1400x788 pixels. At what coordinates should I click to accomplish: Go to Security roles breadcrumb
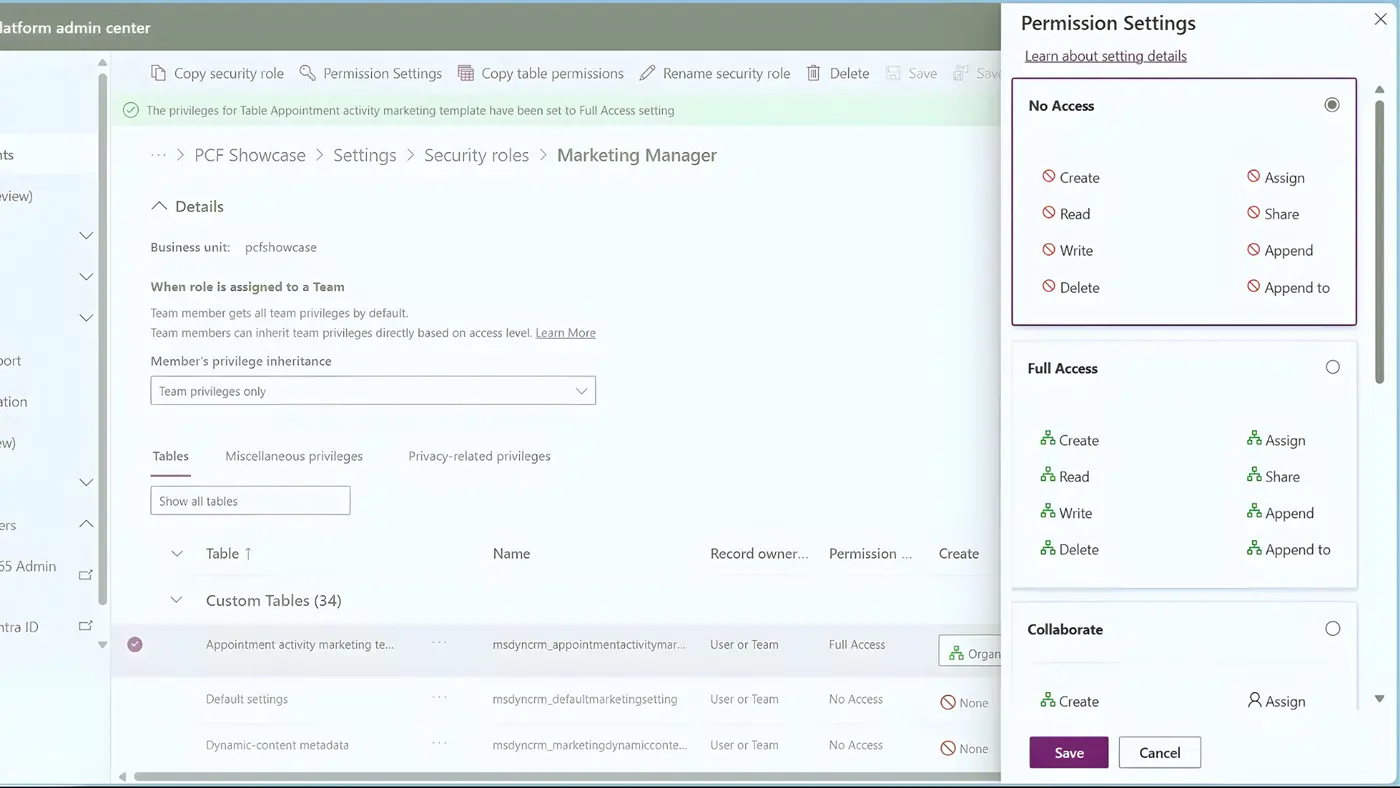click(x=476, y=155)
